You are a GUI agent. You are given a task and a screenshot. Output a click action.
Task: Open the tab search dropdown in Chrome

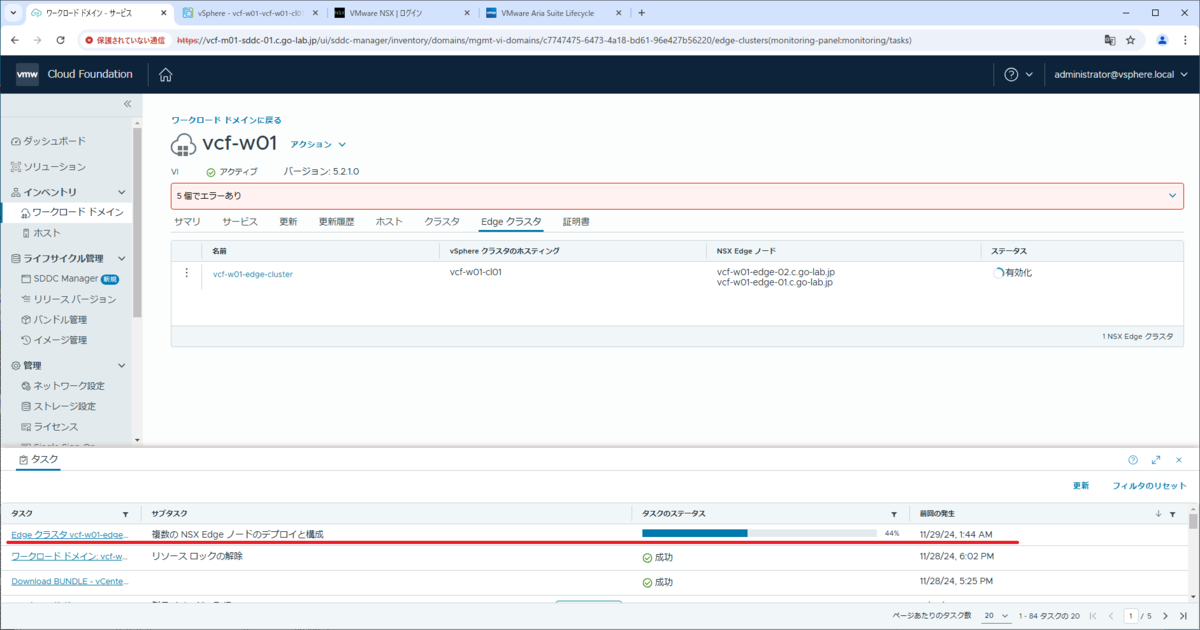tap(12, 13)
